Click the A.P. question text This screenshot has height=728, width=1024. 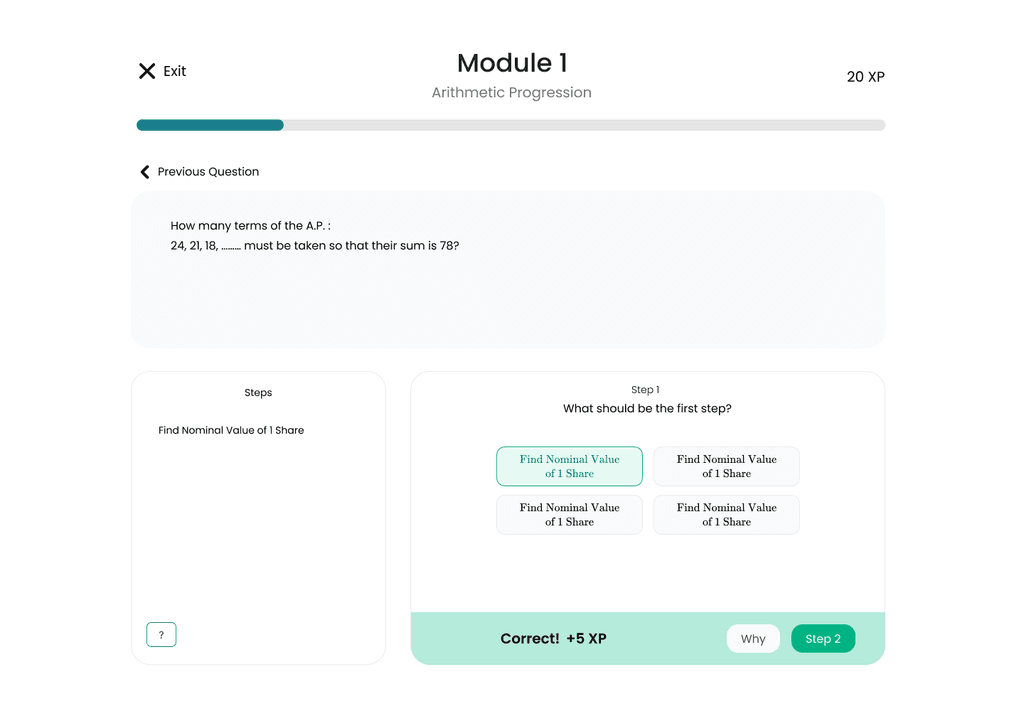pos(315,236)
